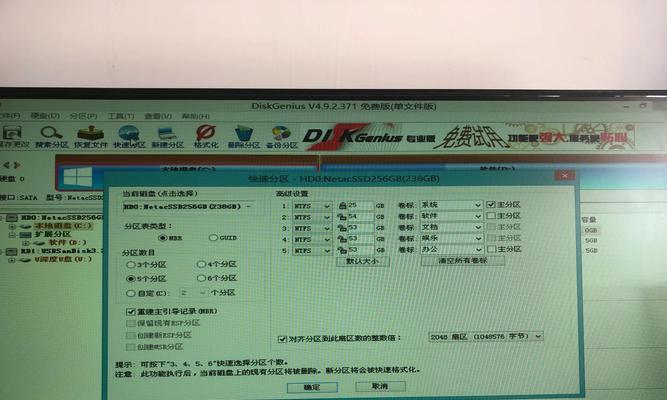
Task: Toggle the size lock icon for partition 3
Action: tap(341, 228)
